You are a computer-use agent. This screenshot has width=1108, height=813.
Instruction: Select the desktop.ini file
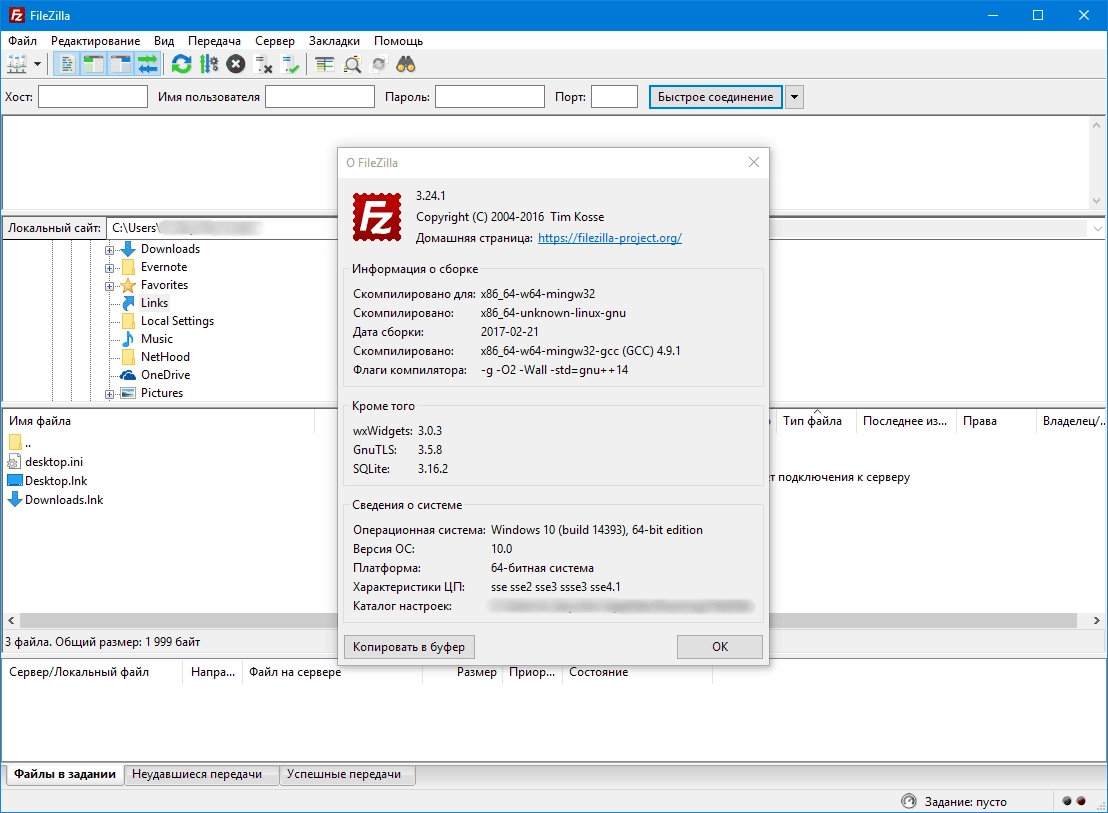(54, 462)
